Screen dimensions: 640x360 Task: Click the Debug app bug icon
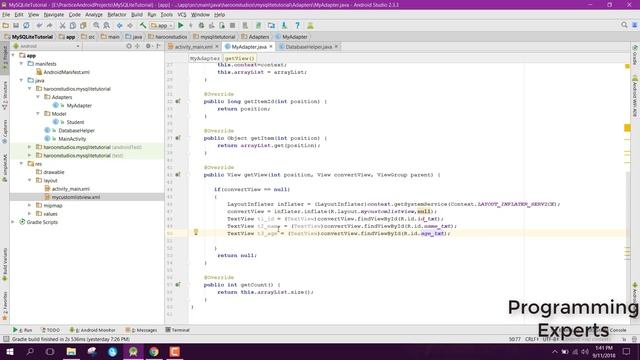201,25
